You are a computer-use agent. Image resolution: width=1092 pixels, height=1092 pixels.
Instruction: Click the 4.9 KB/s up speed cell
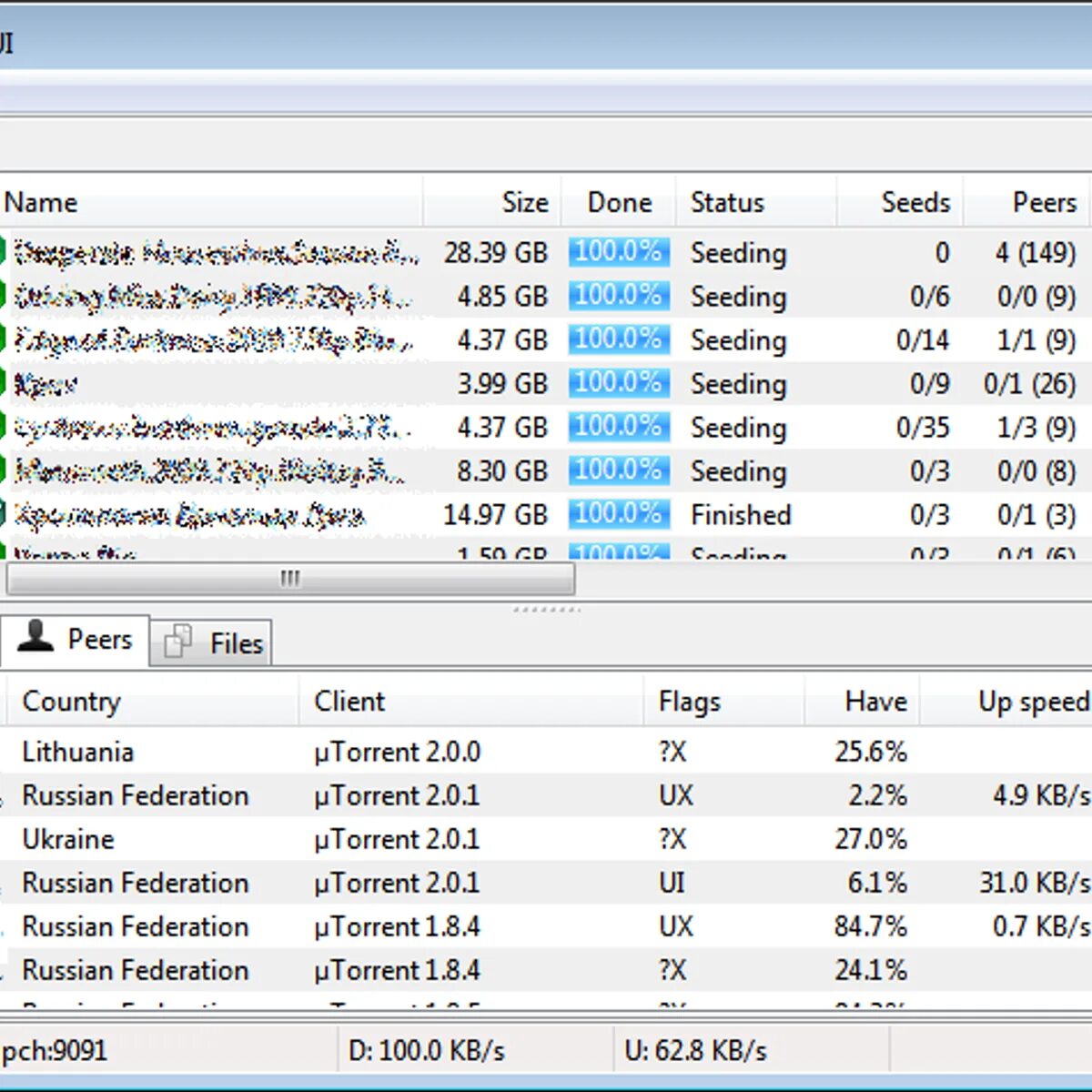pyautogui.click(x=1041, y=795)
